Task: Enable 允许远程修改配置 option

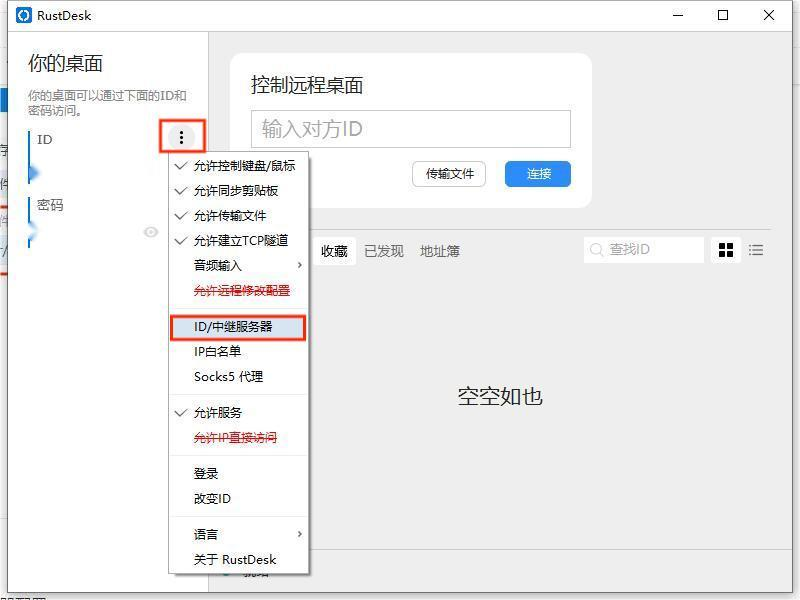Action: coord(239,290)
